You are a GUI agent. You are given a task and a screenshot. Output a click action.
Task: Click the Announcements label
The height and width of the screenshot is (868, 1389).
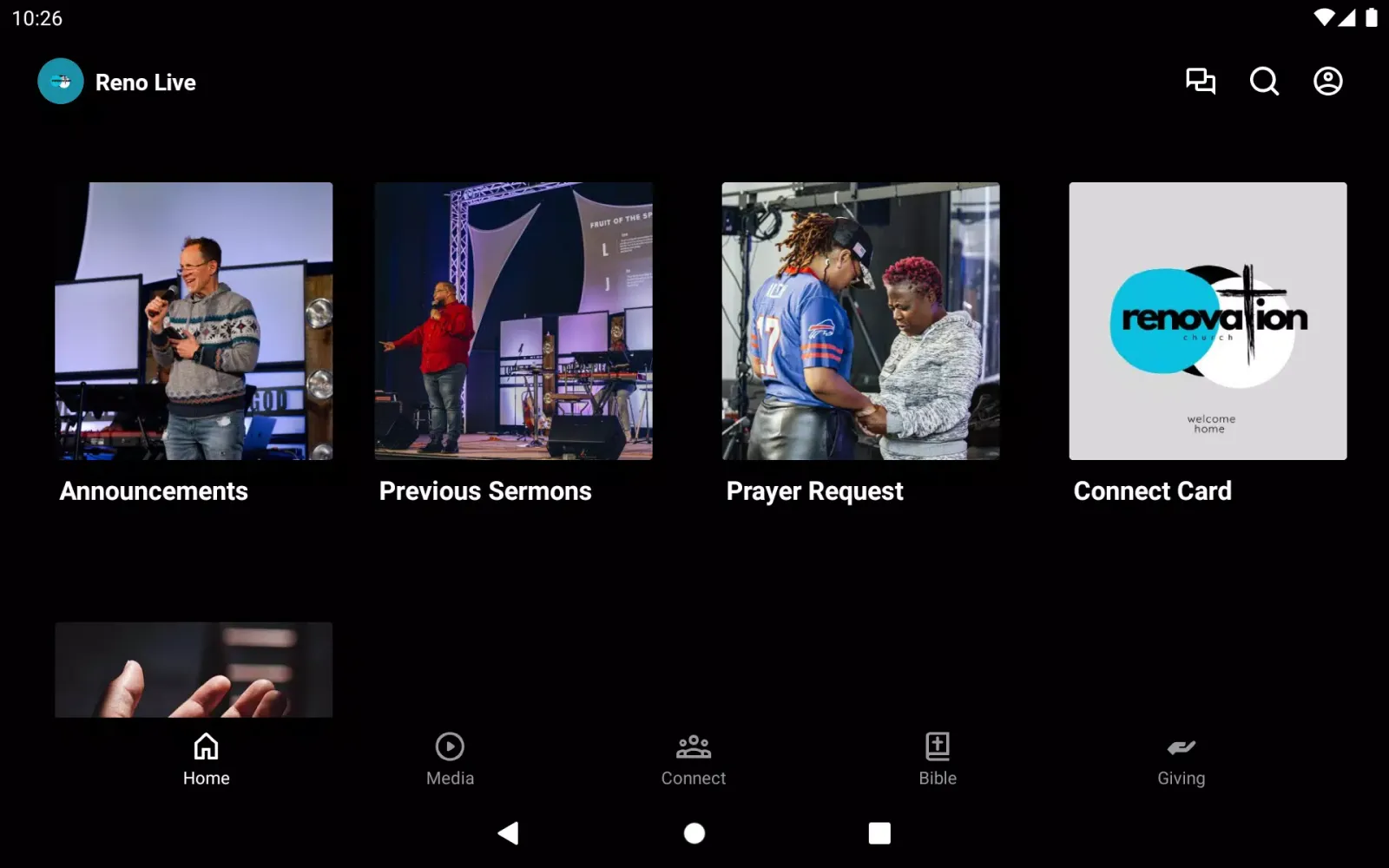(x=154, y=491)
